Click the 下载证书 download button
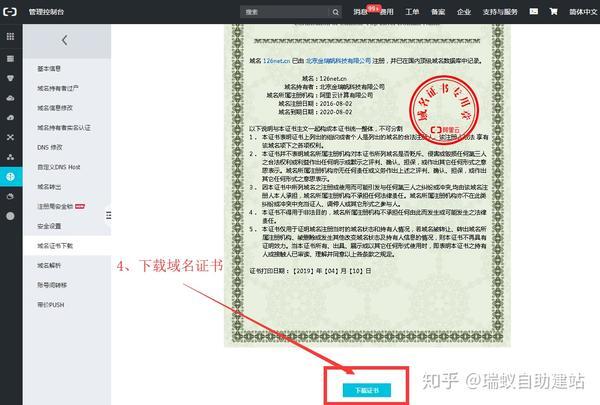 (367, 390)
